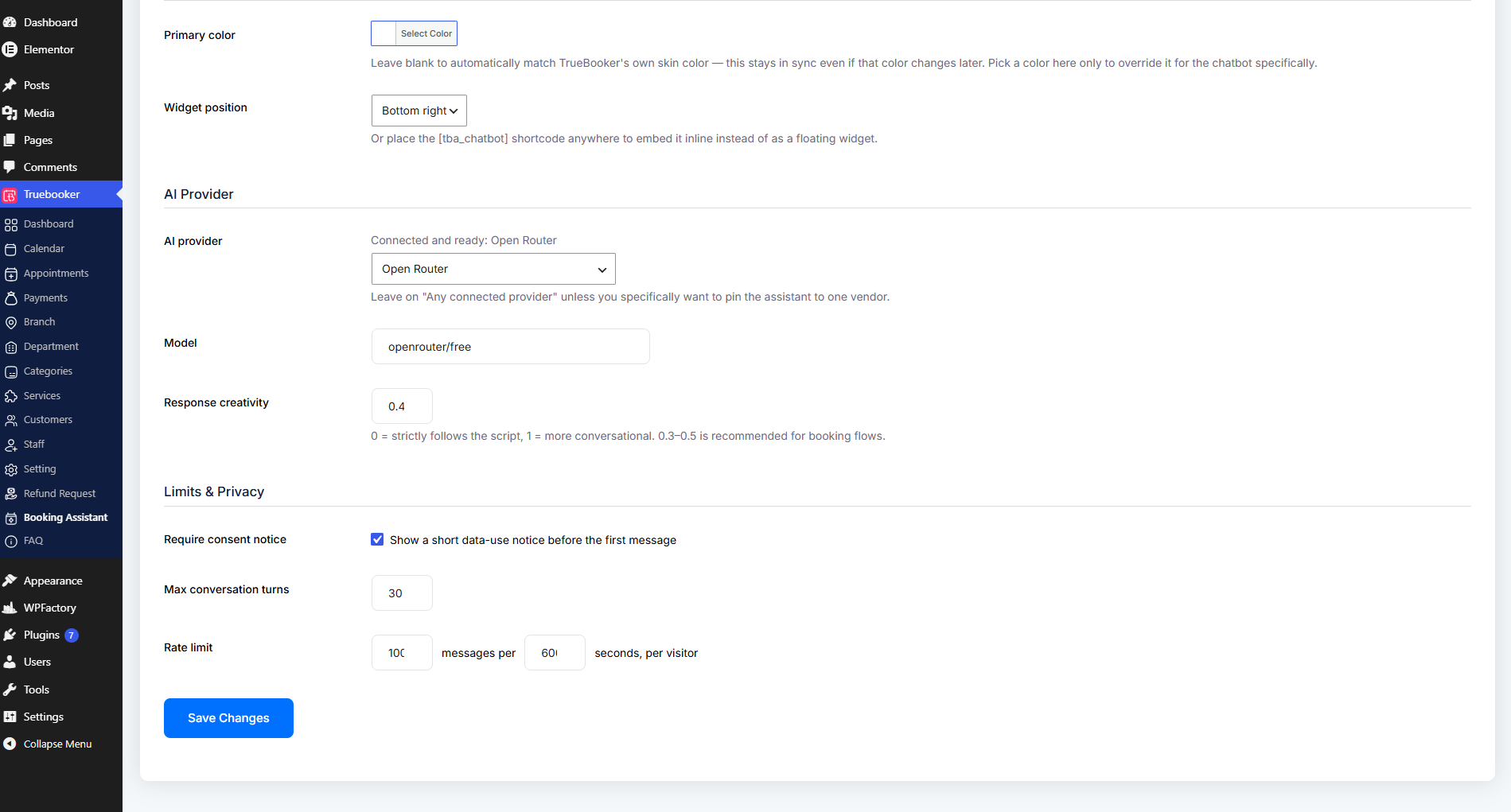
Task: Click the FAQ info icon
Action: (x=11, y=541)
